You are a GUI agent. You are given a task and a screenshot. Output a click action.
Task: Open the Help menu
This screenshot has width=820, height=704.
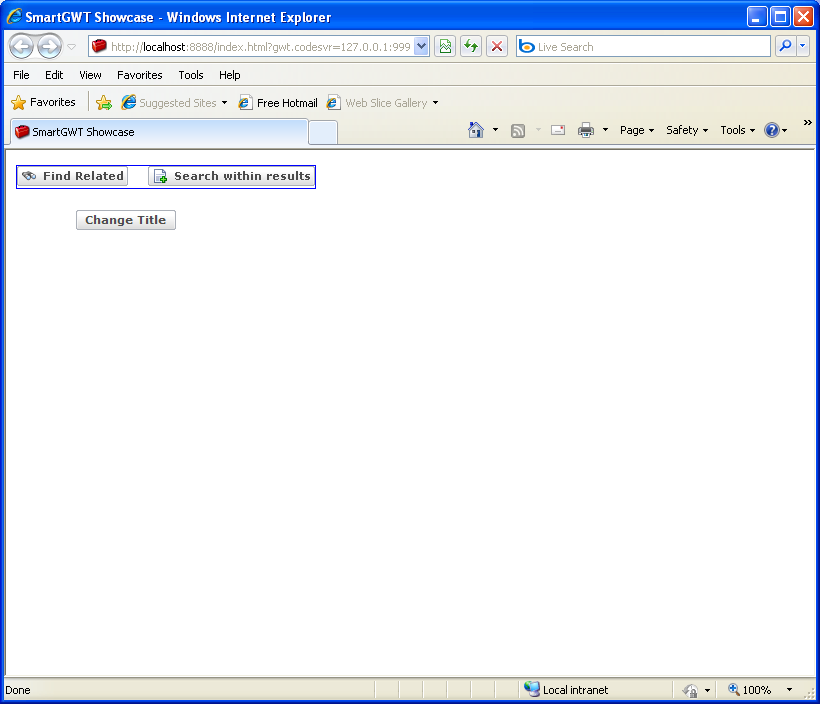[229, 75]
